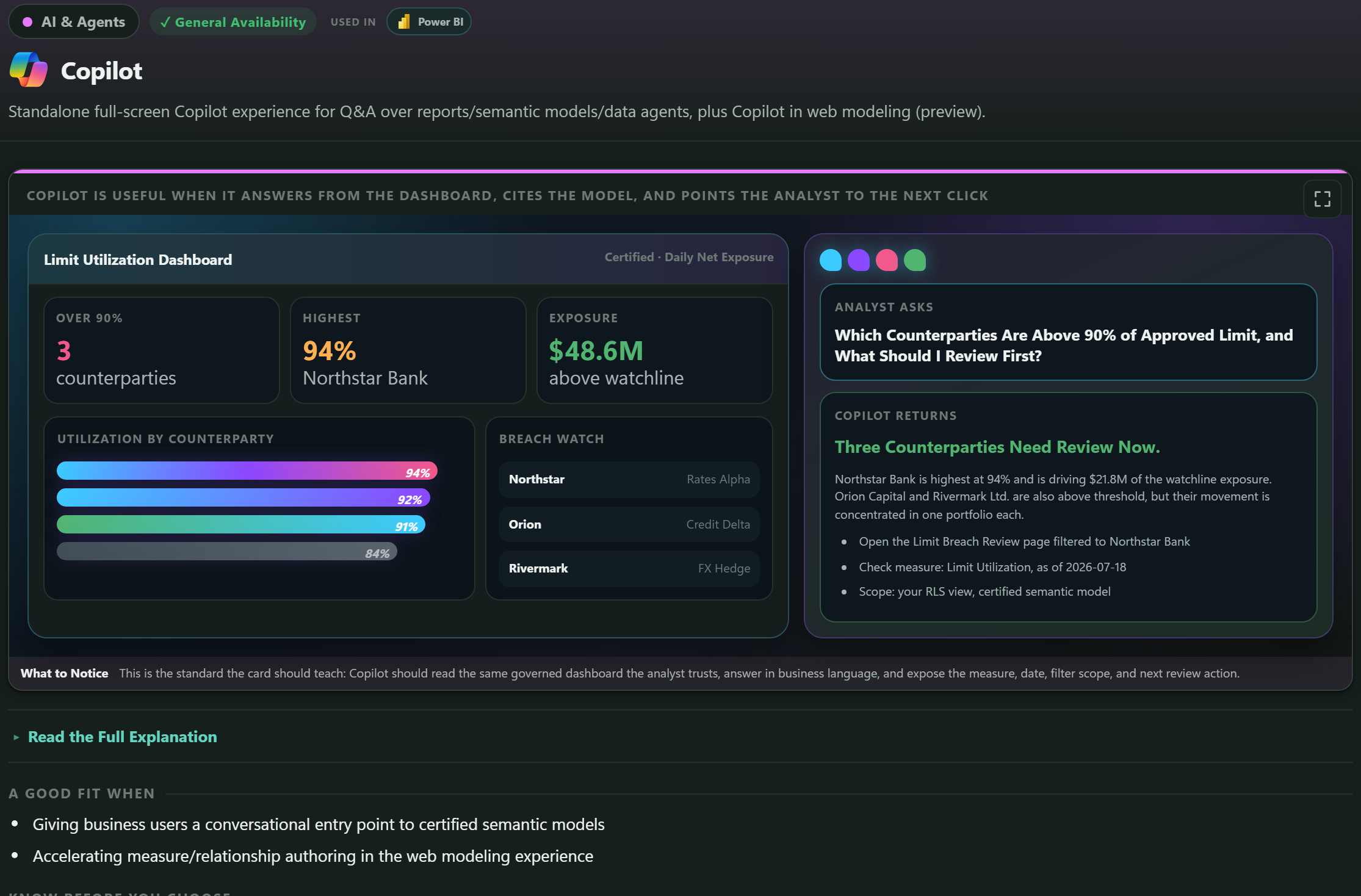Image resolution: width=1361 pixels, height=896 pixels.
Task: Expand Read the Full Explanation triangle
Action: [x=16, y=737]
